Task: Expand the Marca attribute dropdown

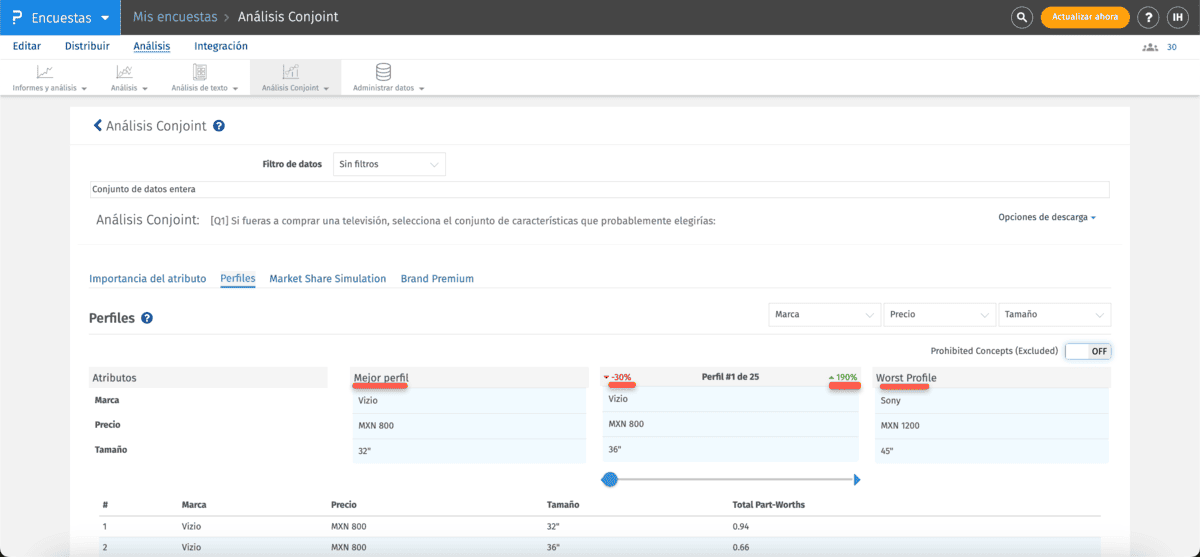Action: 824,314
